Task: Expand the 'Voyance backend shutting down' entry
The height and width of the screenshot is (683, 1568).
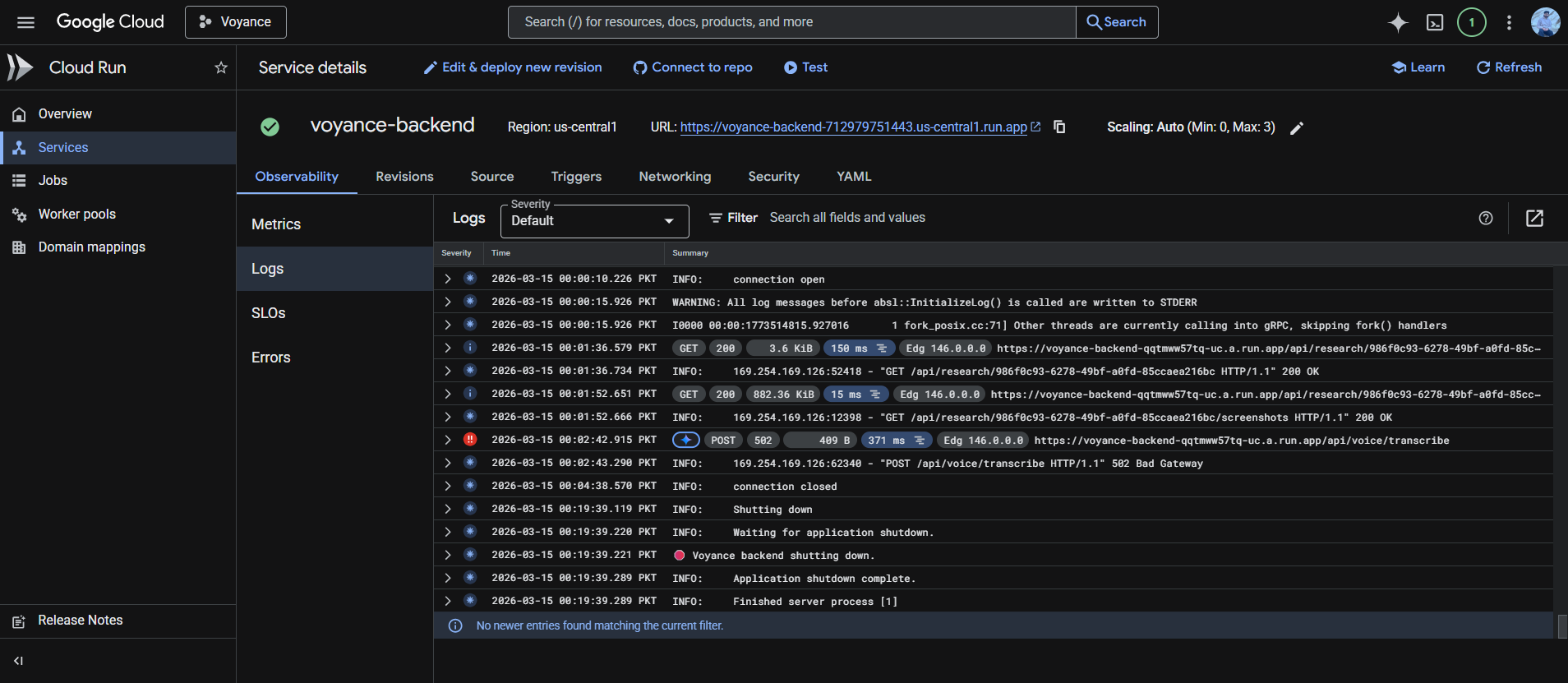Action: (x=448, y=555)
